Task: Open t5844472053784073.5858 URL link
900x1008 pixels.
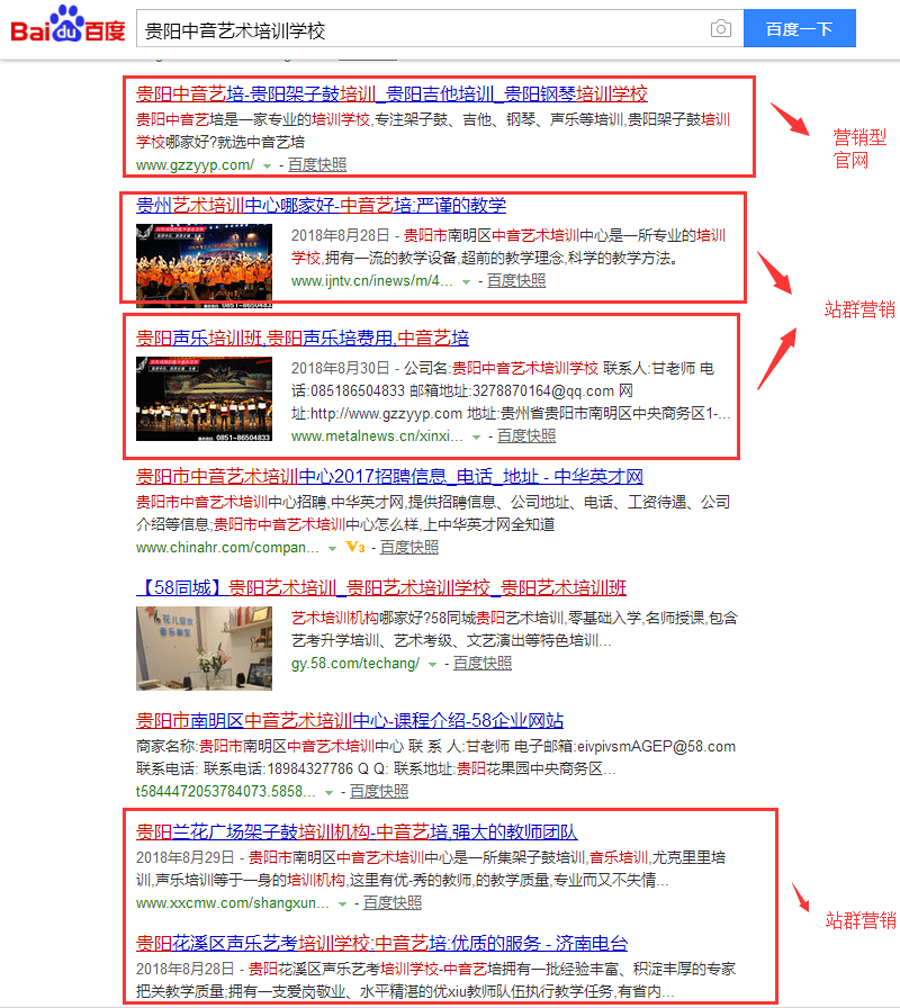Action: pyautogui.click(x=226, y=791)
